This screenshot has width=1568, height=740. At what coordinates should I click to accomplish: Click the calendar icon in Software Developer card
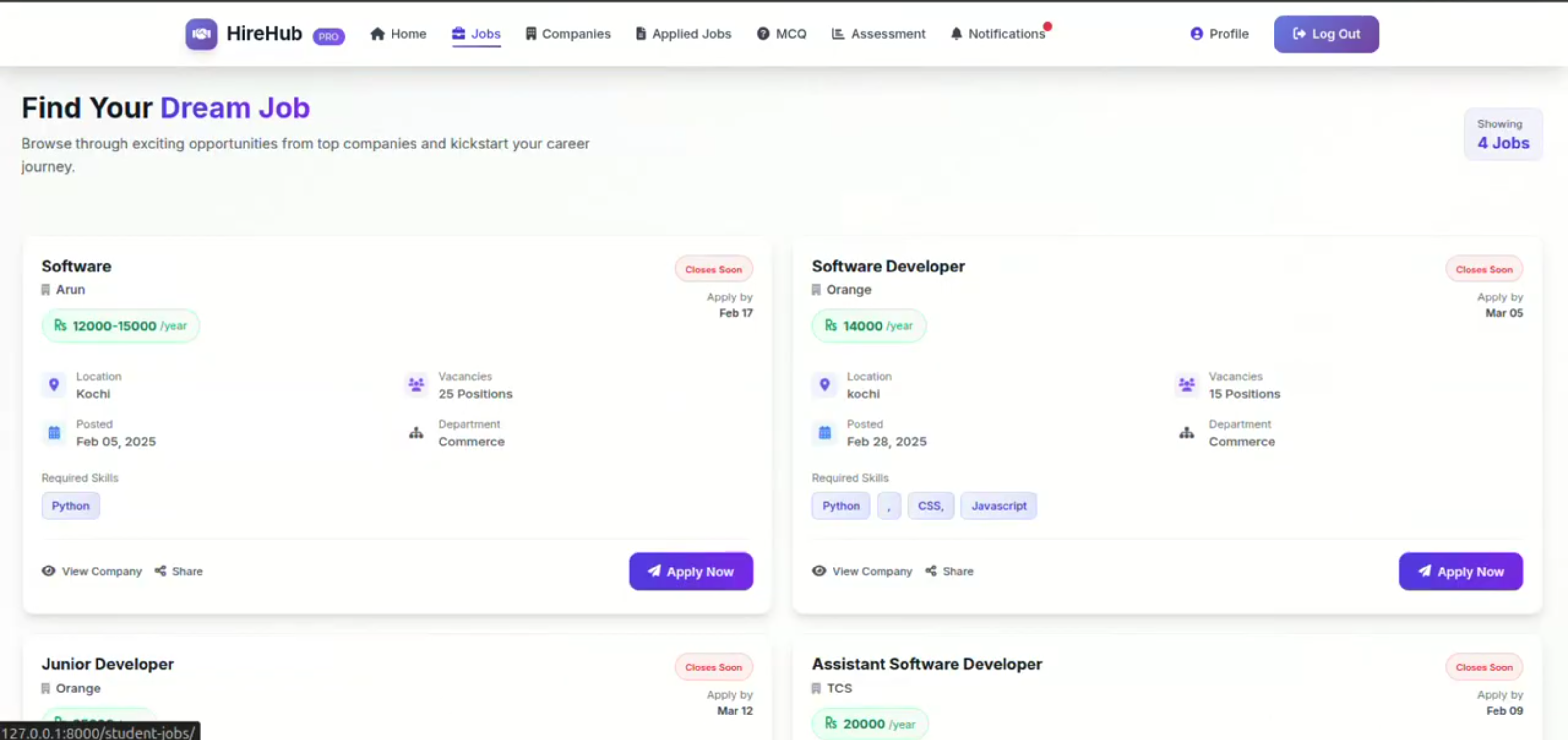[x=824, y=433]
